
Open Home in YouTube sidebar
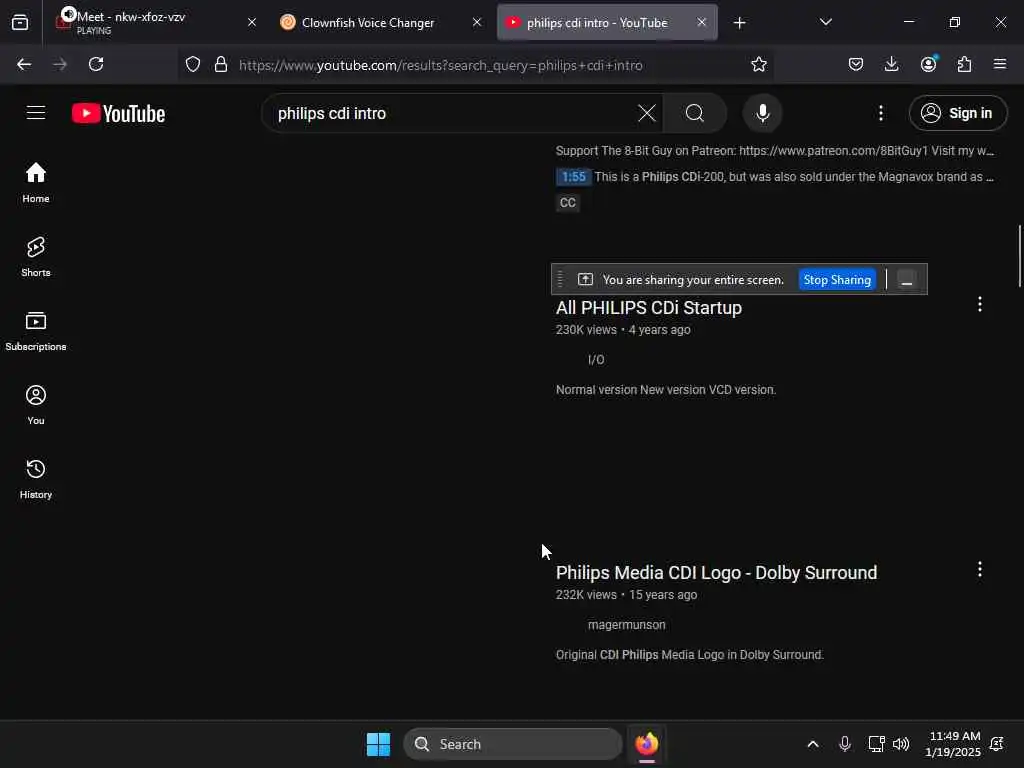(36, 183)
